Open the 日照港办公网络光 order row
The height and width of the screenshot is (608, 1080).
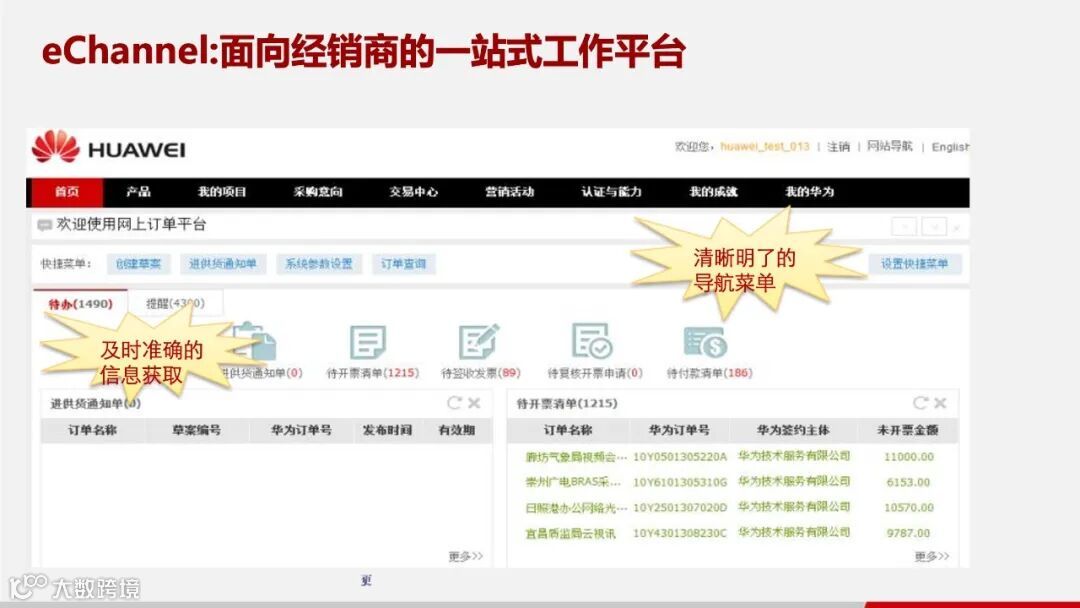click(x=577, y=507)
